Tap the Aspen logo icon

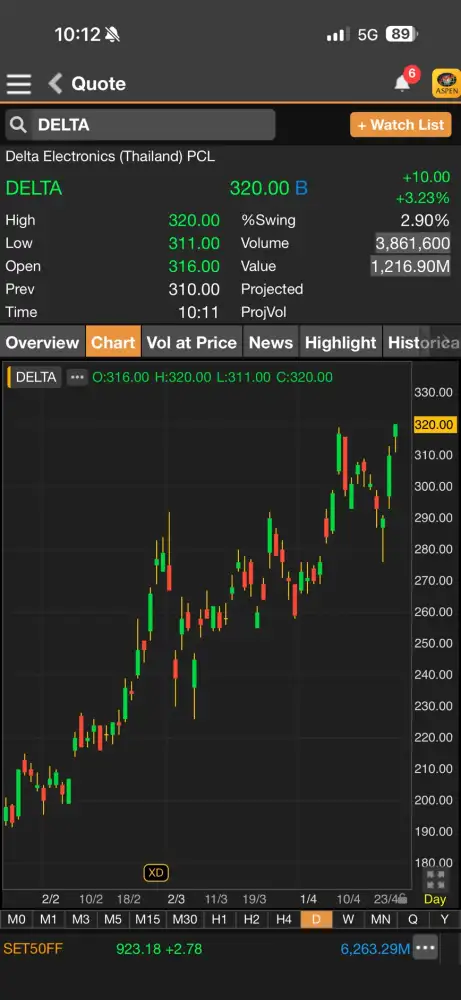tap(446, 84)
